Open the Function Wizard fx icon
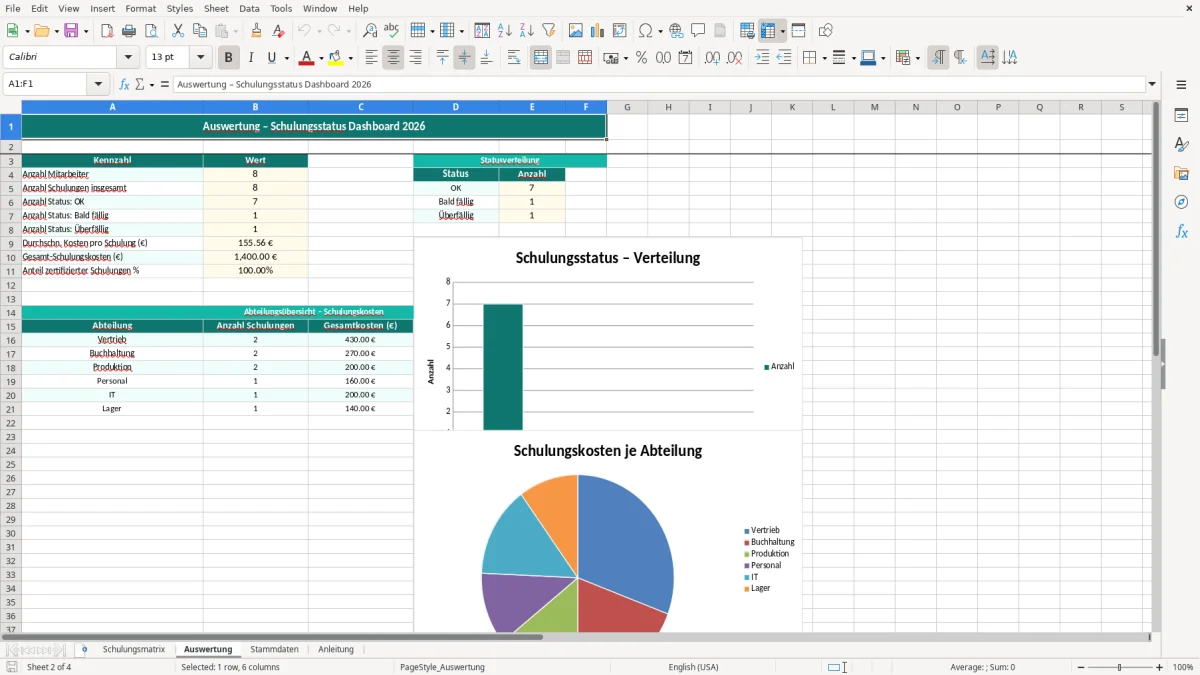The image size is (1200, 675). tap(124, 84)
